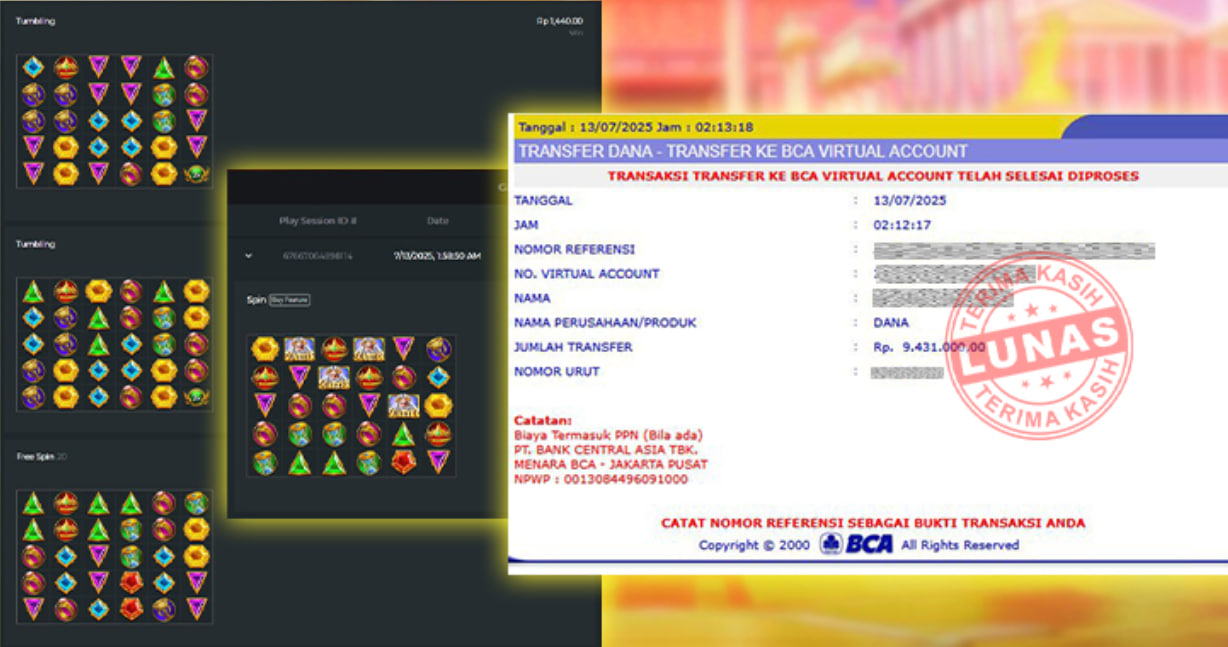
Task: Click the first Tumbling label
Action: pyautogui.click(x=35, y=21)
